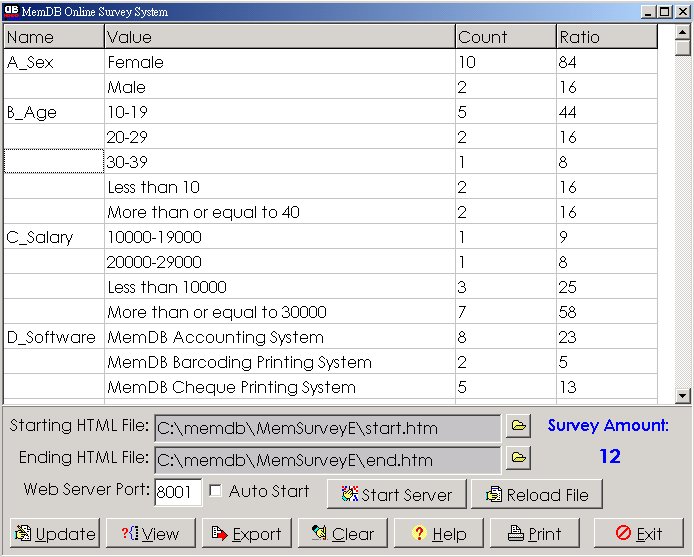Screen dimensions: 694x557
Task: Minimize the MemDB Online Survey window
Action: point(648,12)
